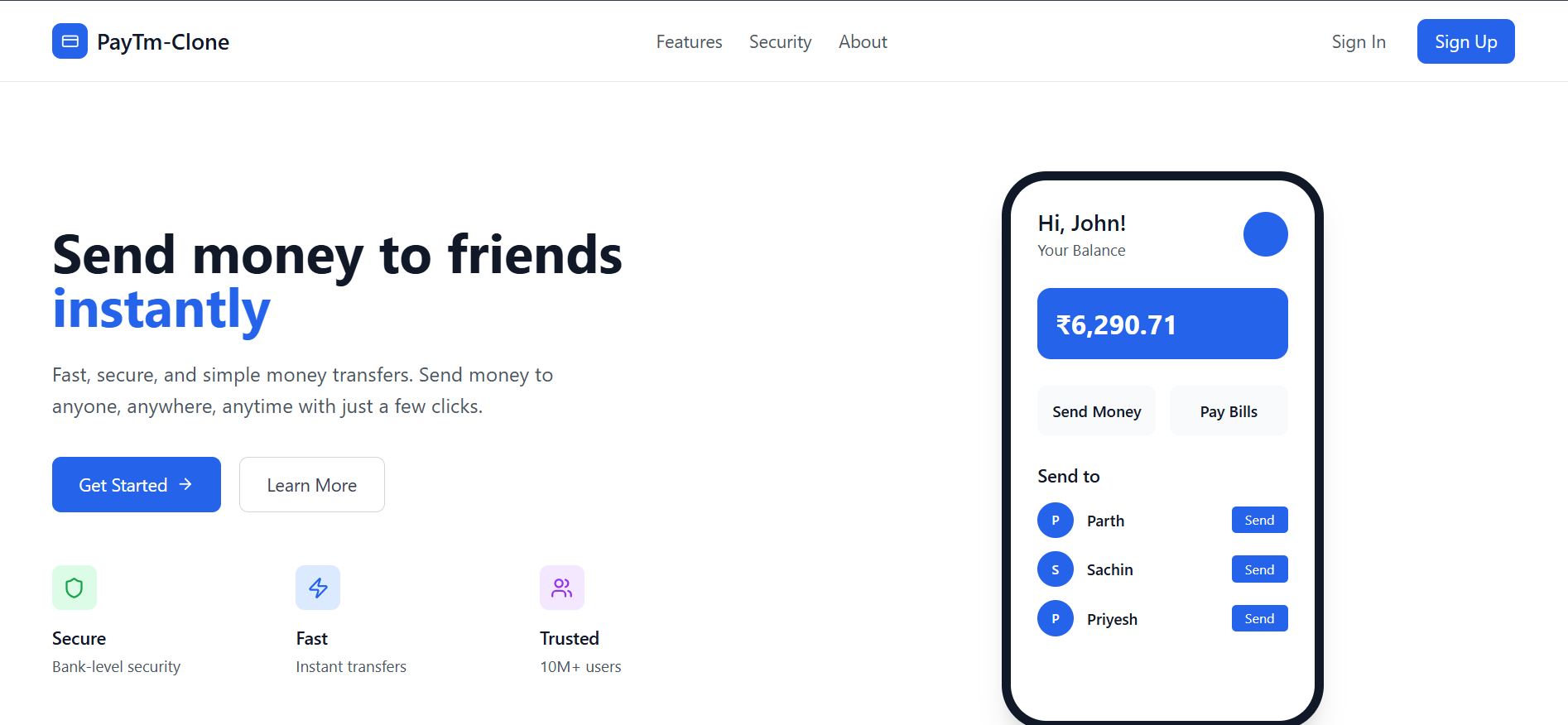Click the Learn More button
1568x725 pixels.
point(312,485)
